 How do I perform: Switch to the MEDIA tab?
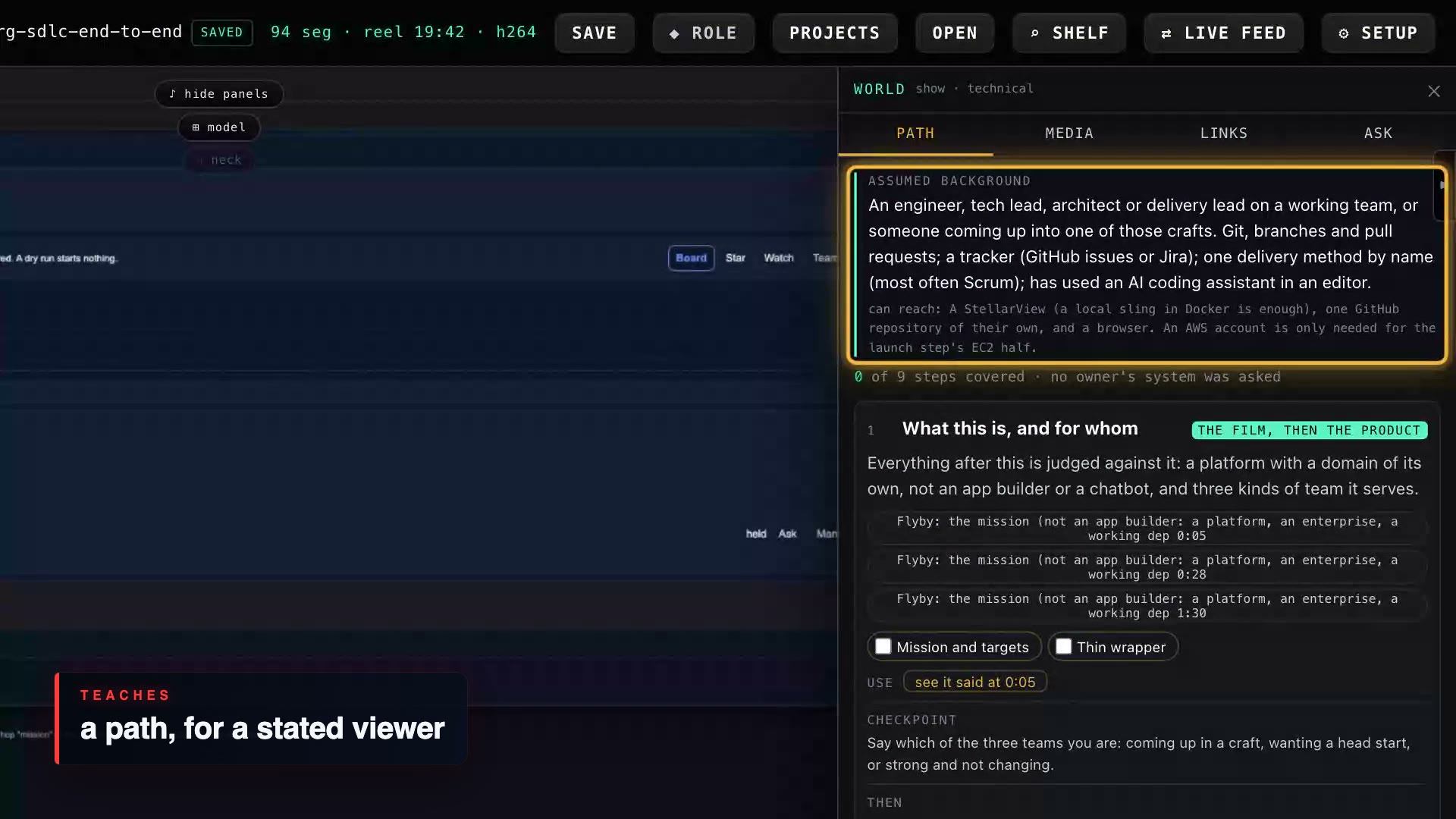tap(1069, 133)
